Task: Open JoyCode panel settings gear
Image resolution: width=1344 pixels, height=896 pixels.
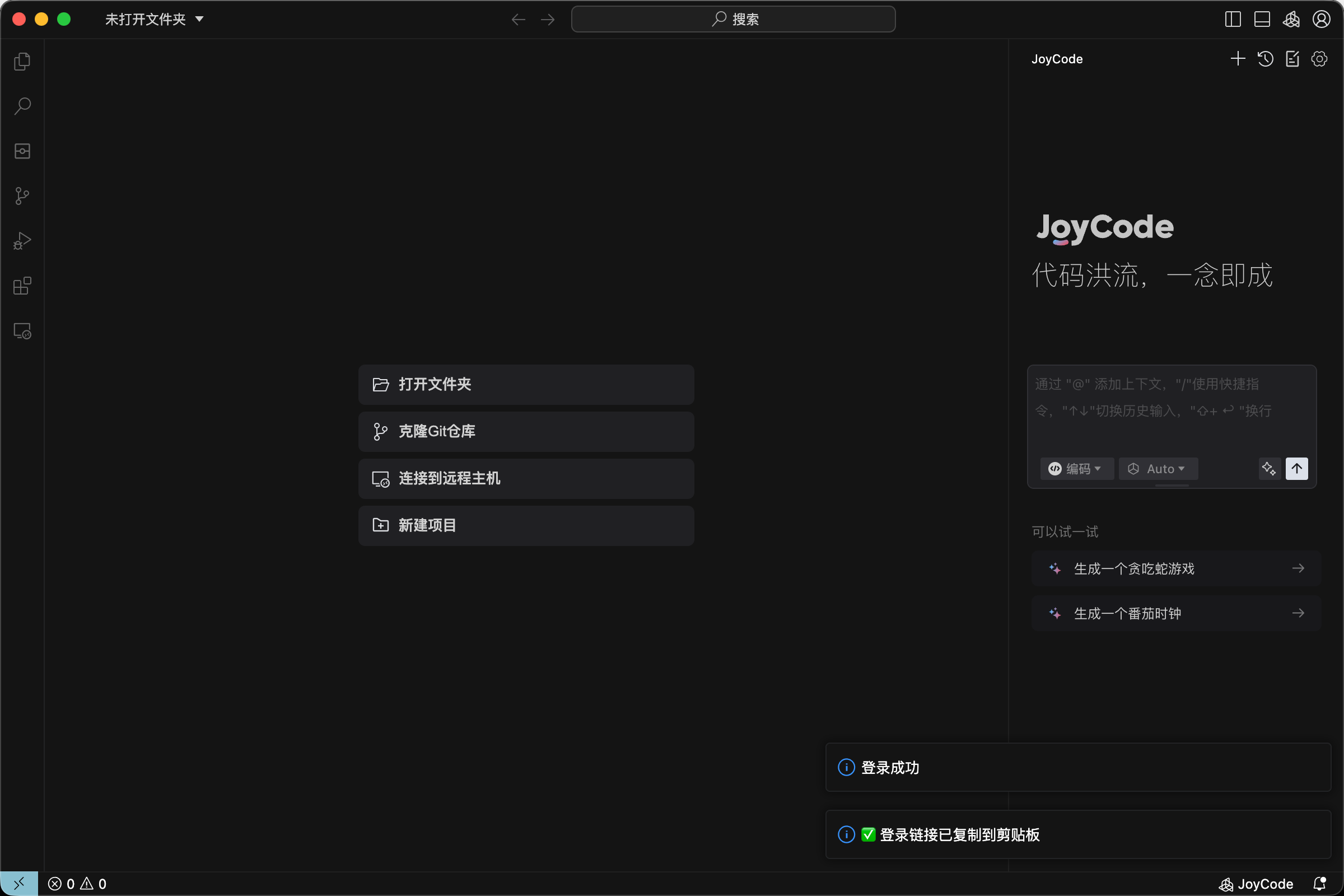Action: coord(1319,59)
